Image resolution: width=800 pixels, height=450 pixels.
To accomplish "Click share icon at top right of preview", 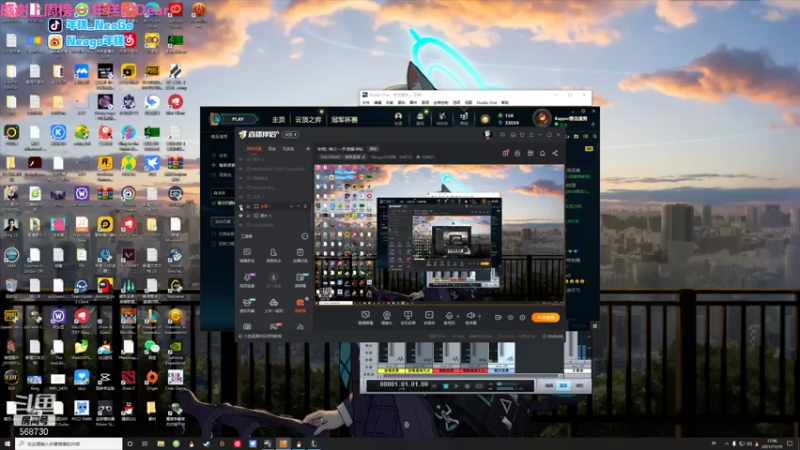I will coord(555,153).
